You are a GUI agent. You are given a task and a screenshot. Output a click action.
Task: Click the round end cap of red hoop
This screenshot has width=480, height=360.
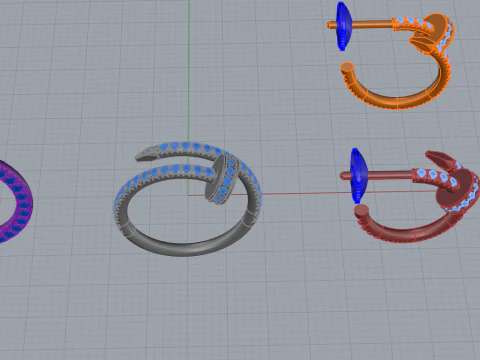pos(361,211)
